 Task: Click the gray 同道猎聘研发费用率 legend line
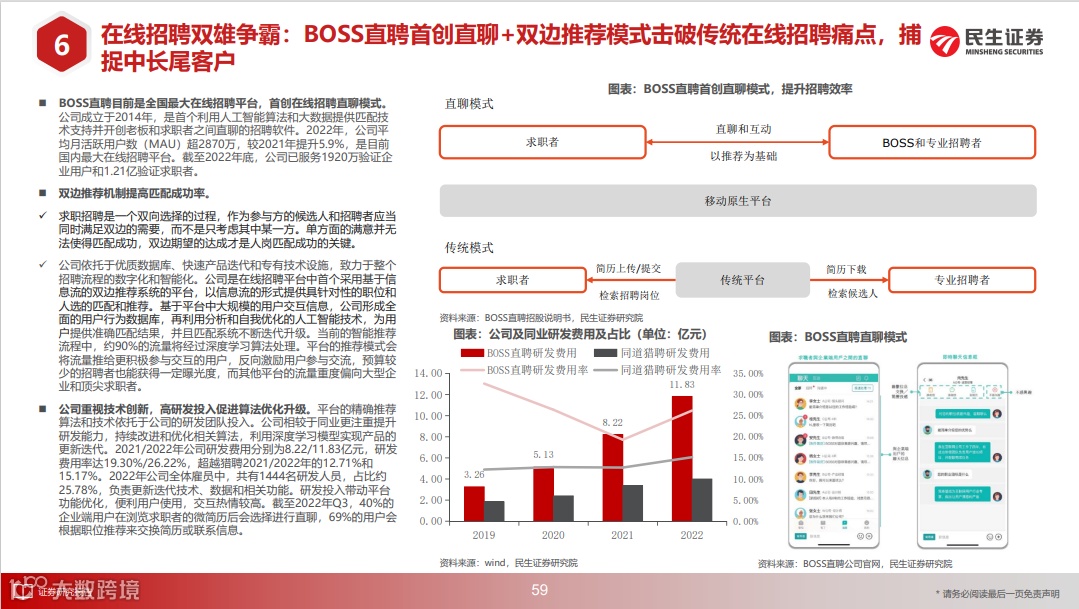pyautogui.click(x=605, y=370)
